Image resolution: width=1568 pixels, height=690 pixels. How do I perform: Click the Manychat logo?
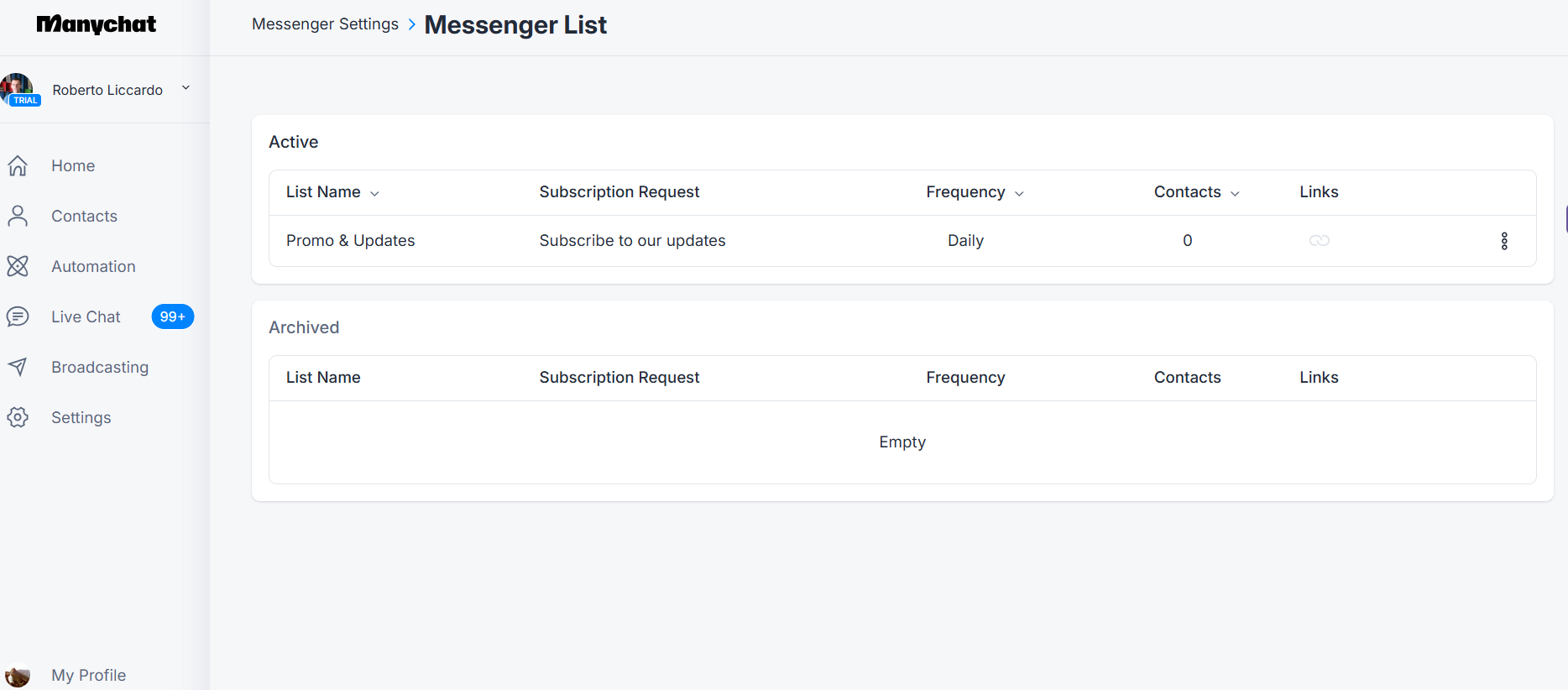[97, 24]
